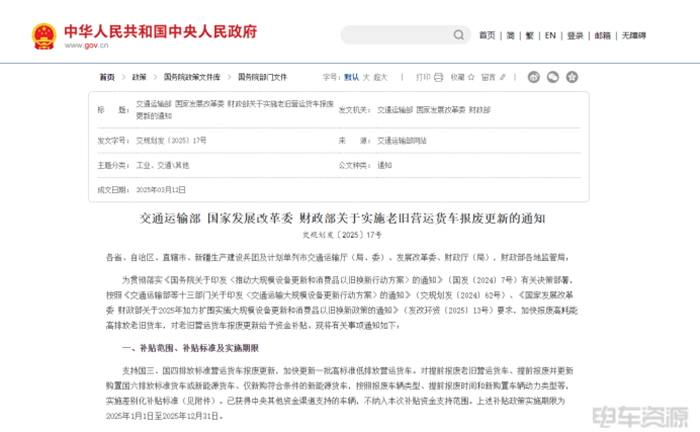
Task: Share the page via Weibo icon
Action: point(534,77)
